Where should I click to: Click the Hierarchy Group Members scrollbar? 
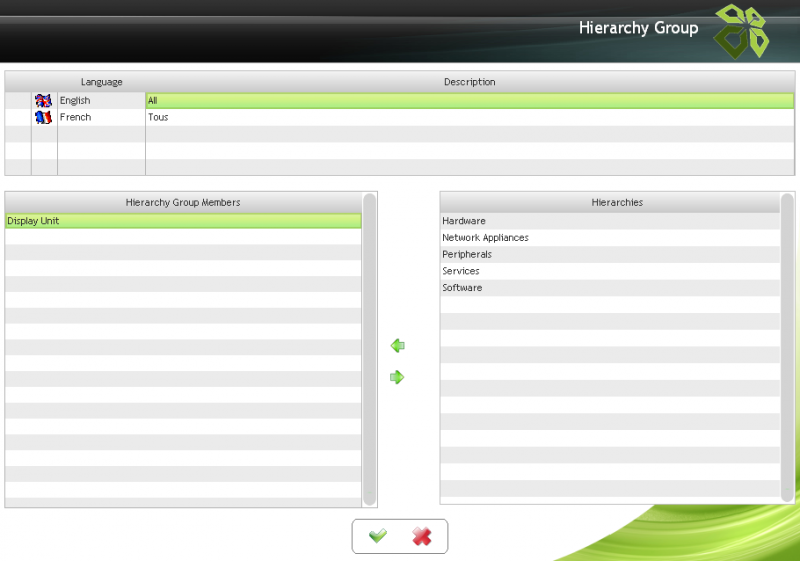coord(369,348)
